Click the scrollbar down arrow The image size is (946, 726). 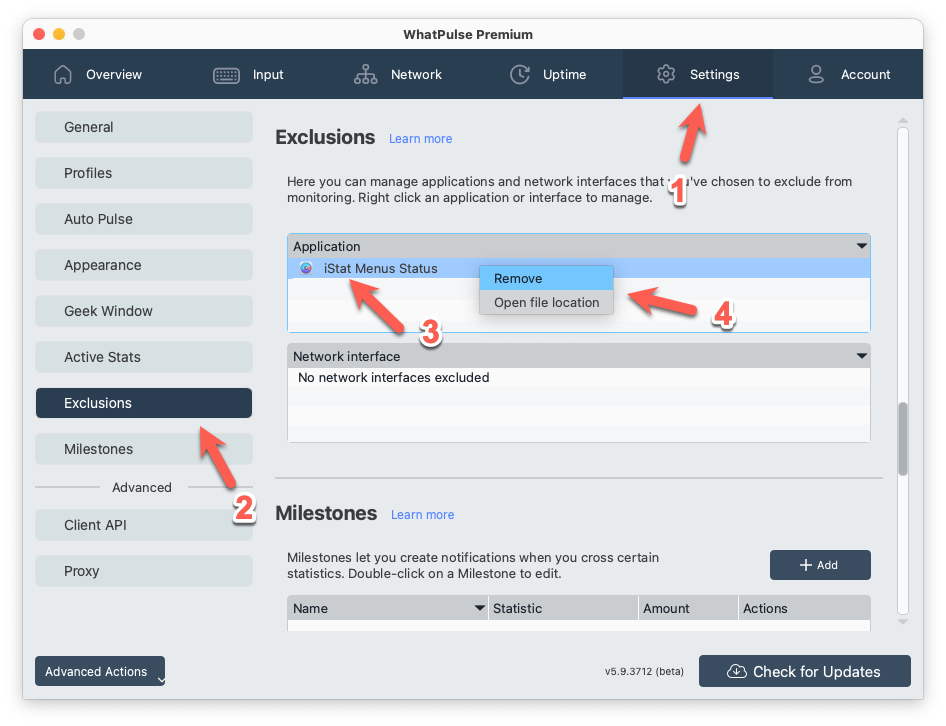point(903,622)
